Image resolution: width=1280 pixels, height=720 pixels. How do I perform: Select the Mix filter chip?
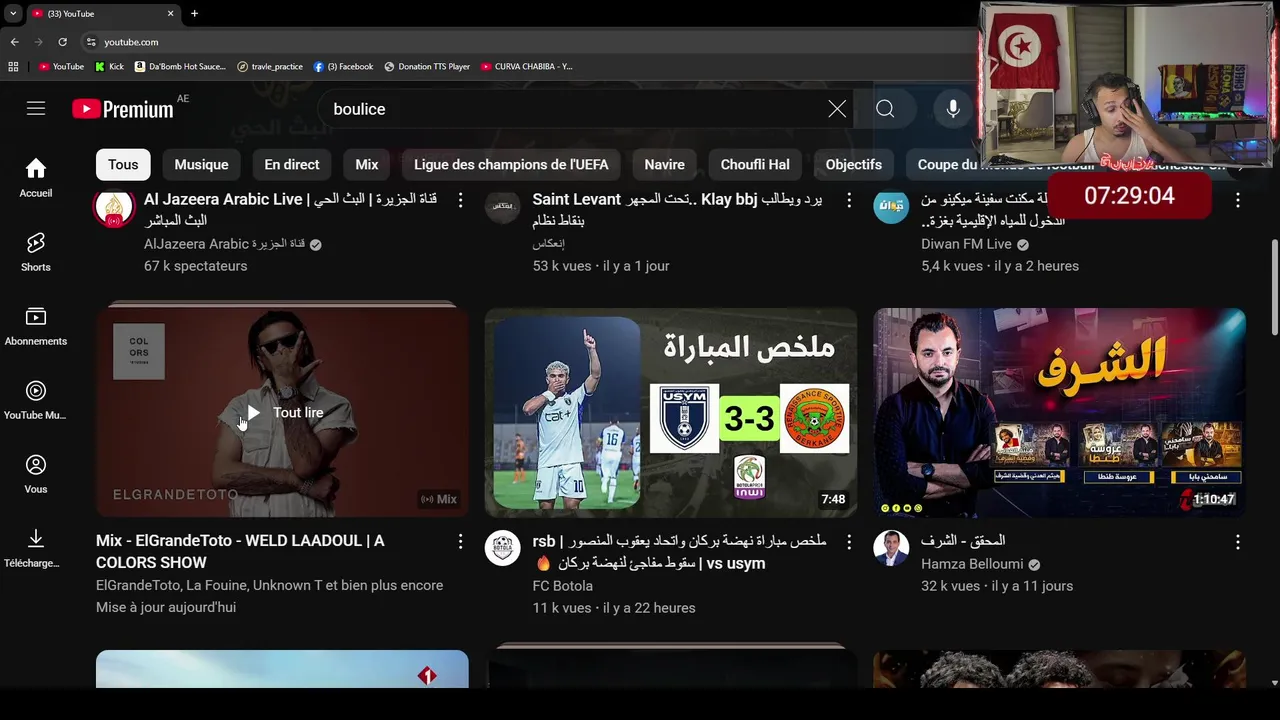coord(367,165)
